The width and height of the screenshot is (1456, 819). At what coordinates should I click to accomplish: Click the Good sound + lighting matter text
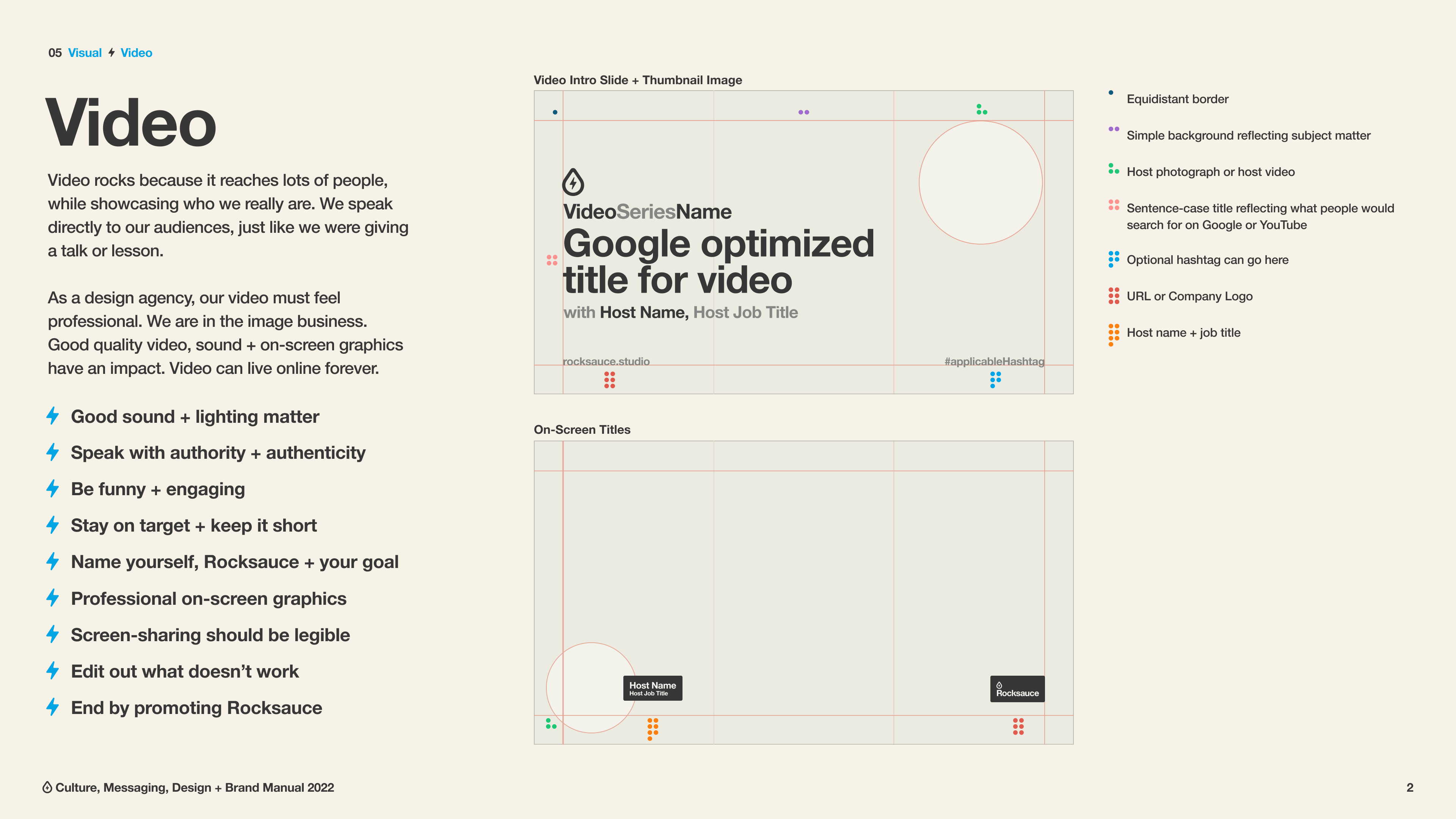click(x=195, y=417)
